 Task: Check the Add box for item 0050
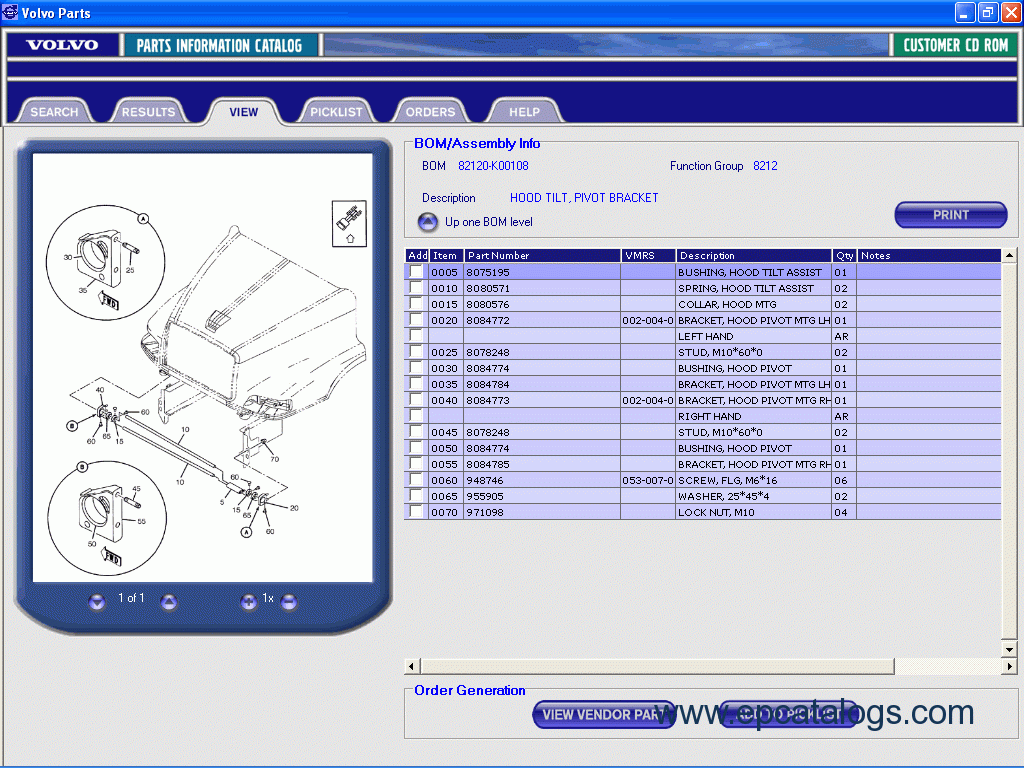[416, 448]
